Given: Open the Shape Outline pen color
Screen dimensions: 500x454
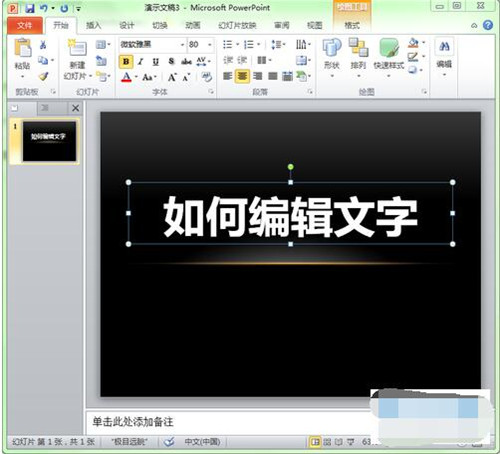Looking at the screenshot, I should 413,57.
